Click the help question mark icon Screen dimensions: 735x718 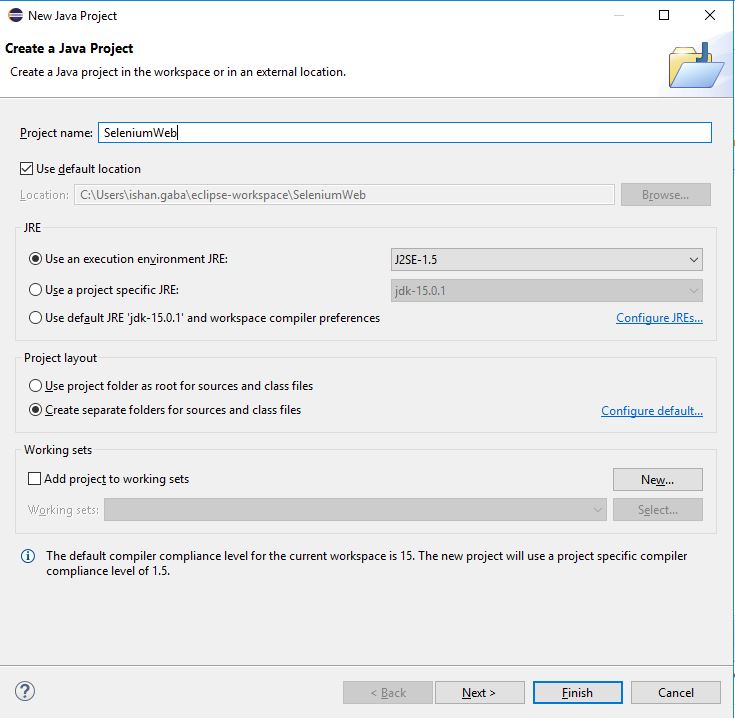25,691
